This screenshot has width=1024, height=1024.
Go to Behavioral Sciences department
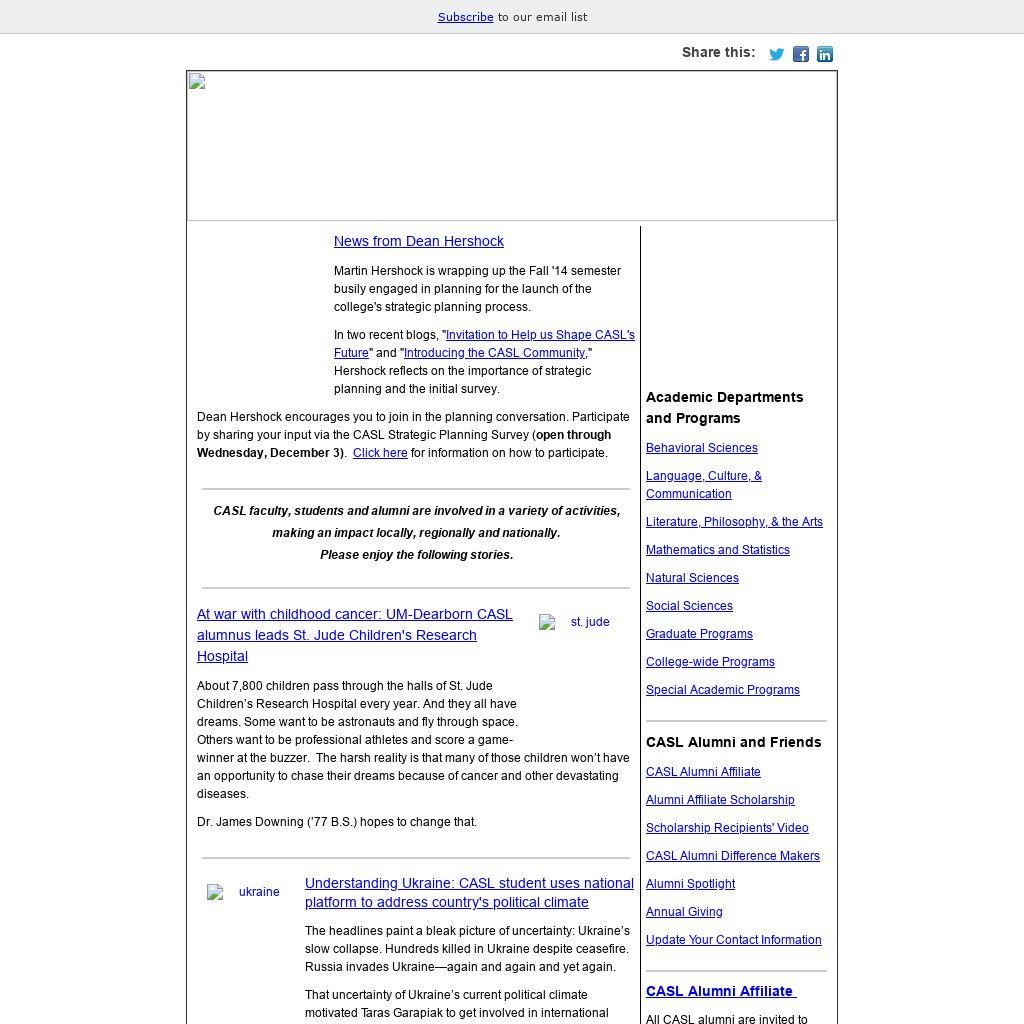701,448
